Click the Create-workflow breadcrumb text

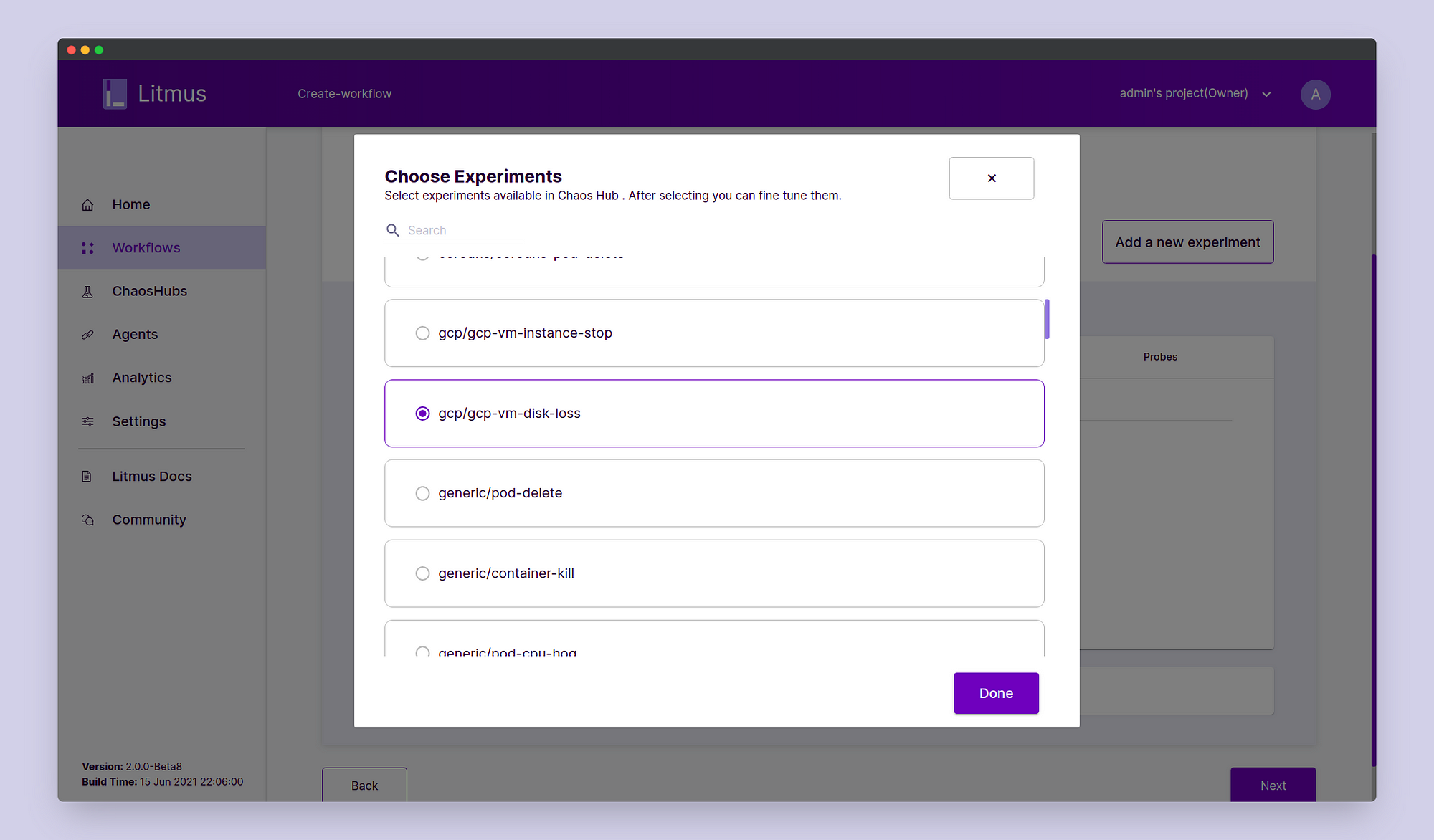(345, 94)
